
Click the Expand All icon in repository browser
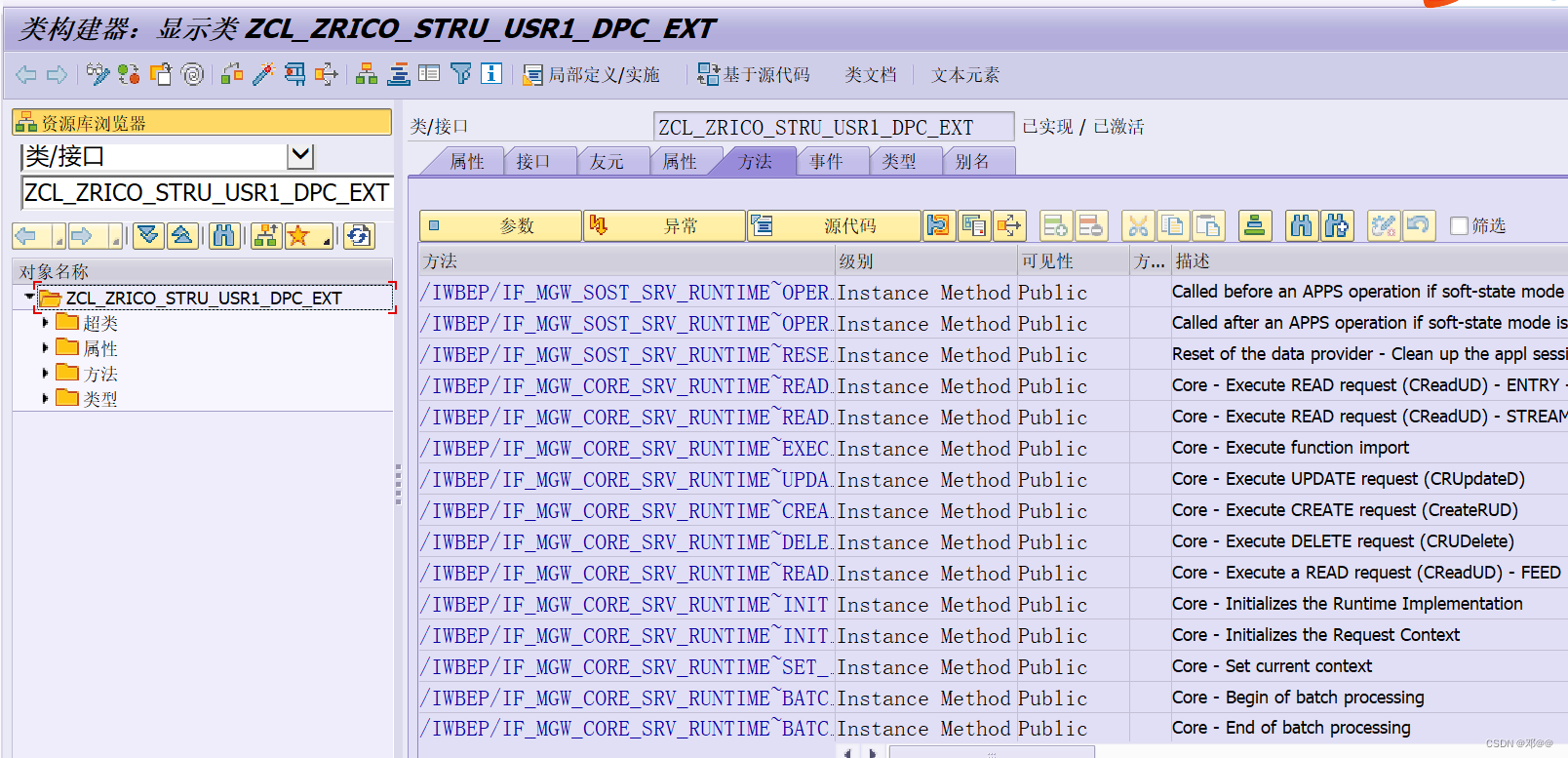148,236
